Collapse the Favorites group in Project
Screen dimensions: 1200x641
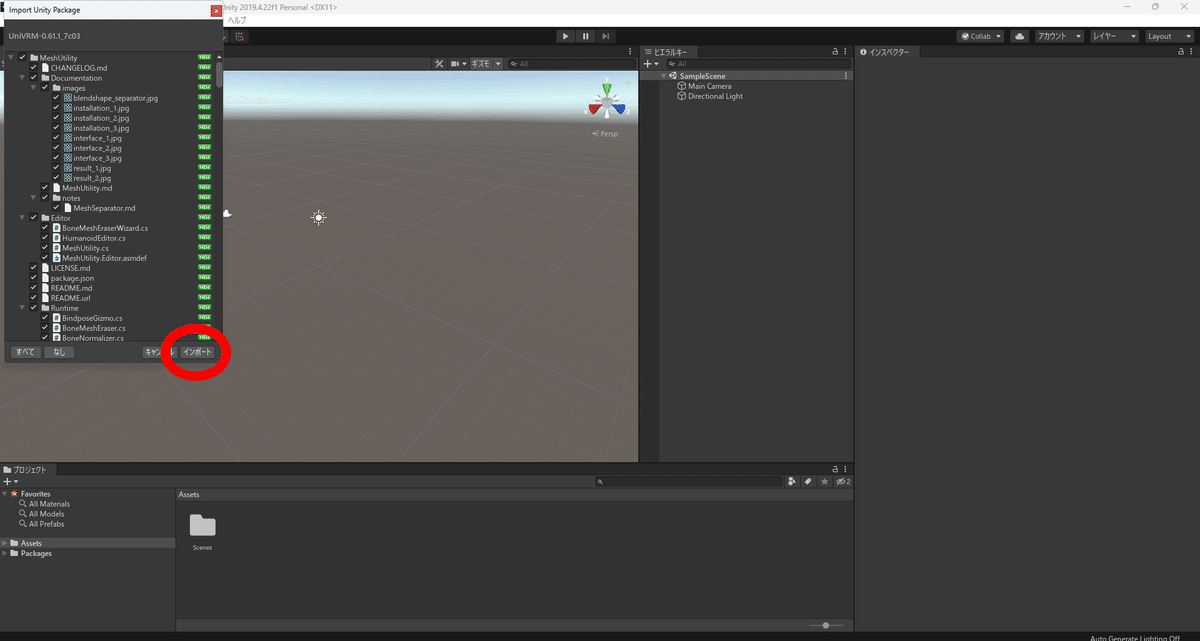pyautogui.click(x=5, y=494)
